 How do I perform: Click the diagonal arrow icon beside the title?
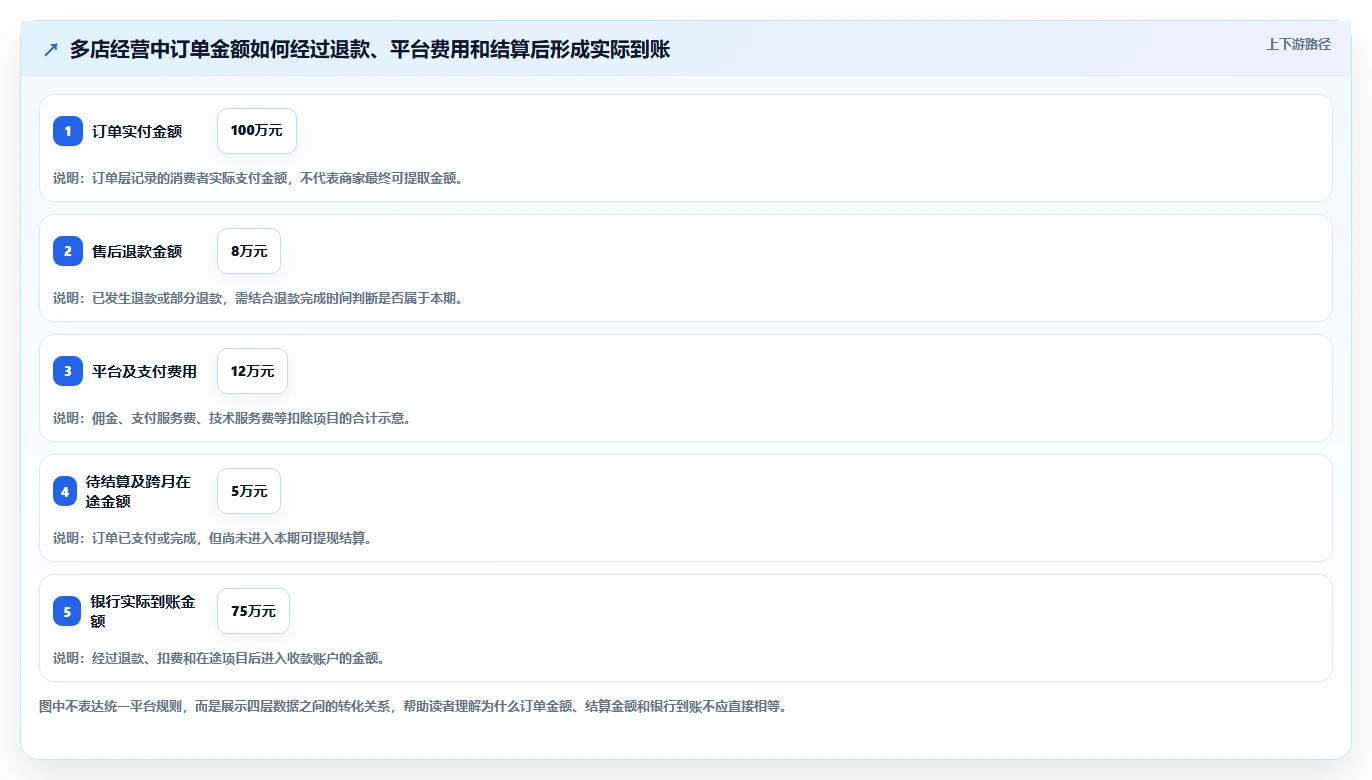(51, 49)
